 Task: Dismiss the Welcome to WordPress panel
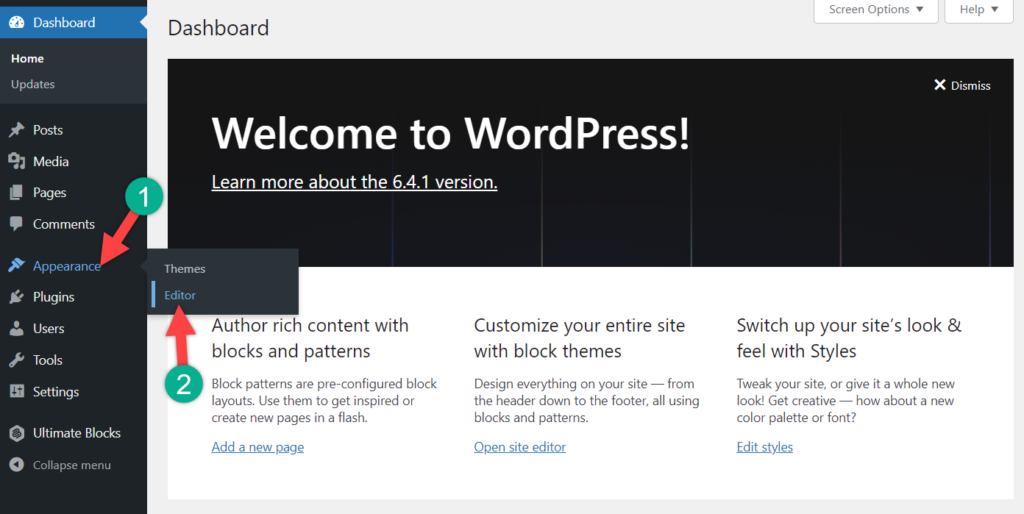(961, 86)
